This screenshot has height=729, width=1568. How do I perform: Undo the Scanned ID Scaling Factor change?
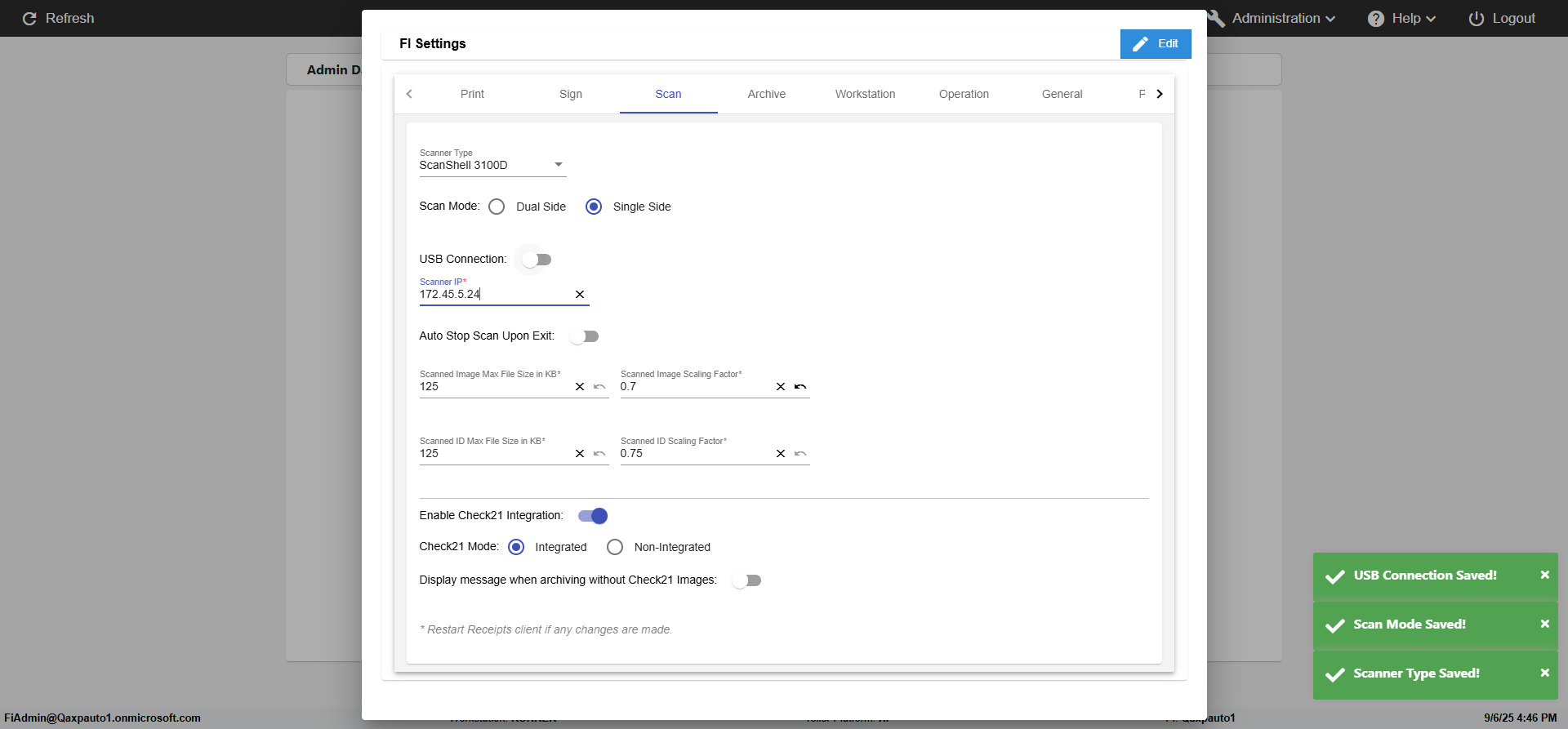tap(800, 454)
